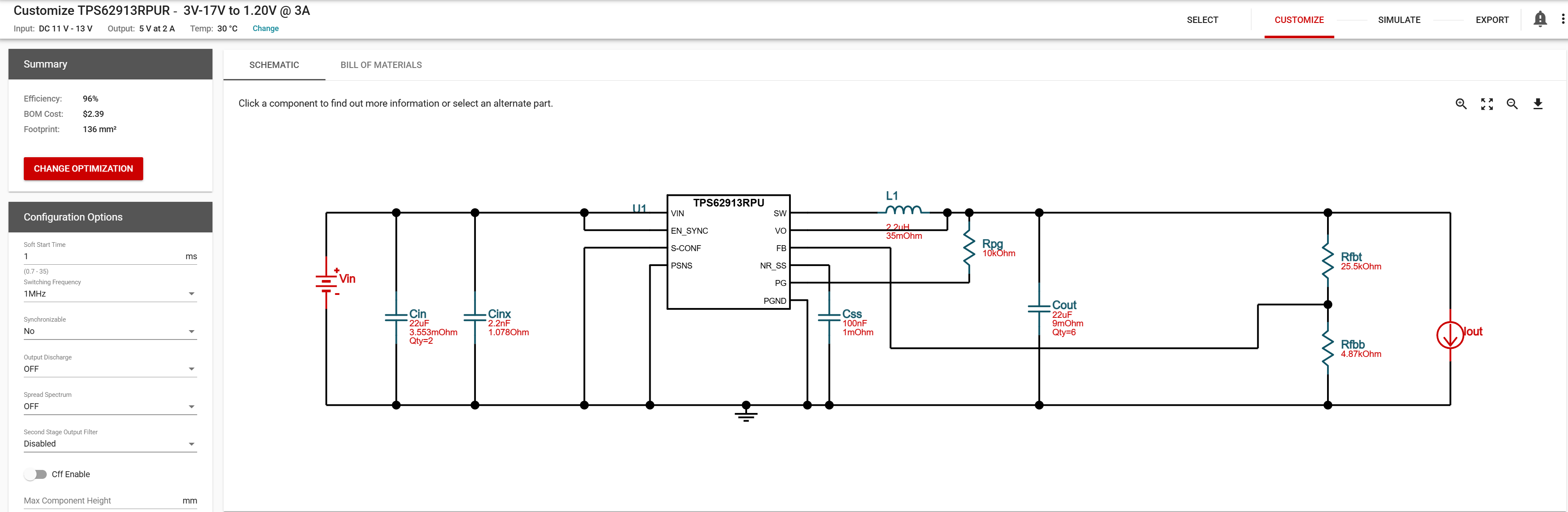1568x512 pixels.
Task: Go to the Customize step
Action: [x=1299, y=20]
